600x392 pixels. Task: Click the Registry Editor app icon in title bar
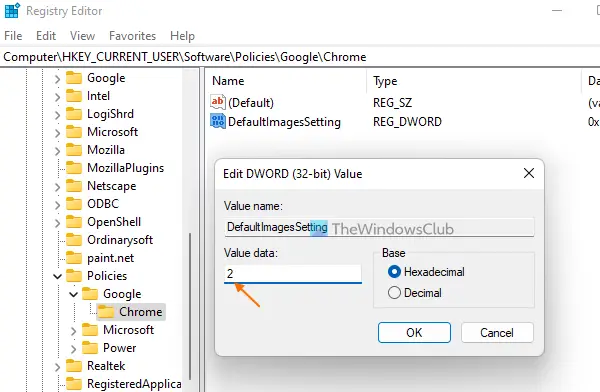[x=12, y=10]
